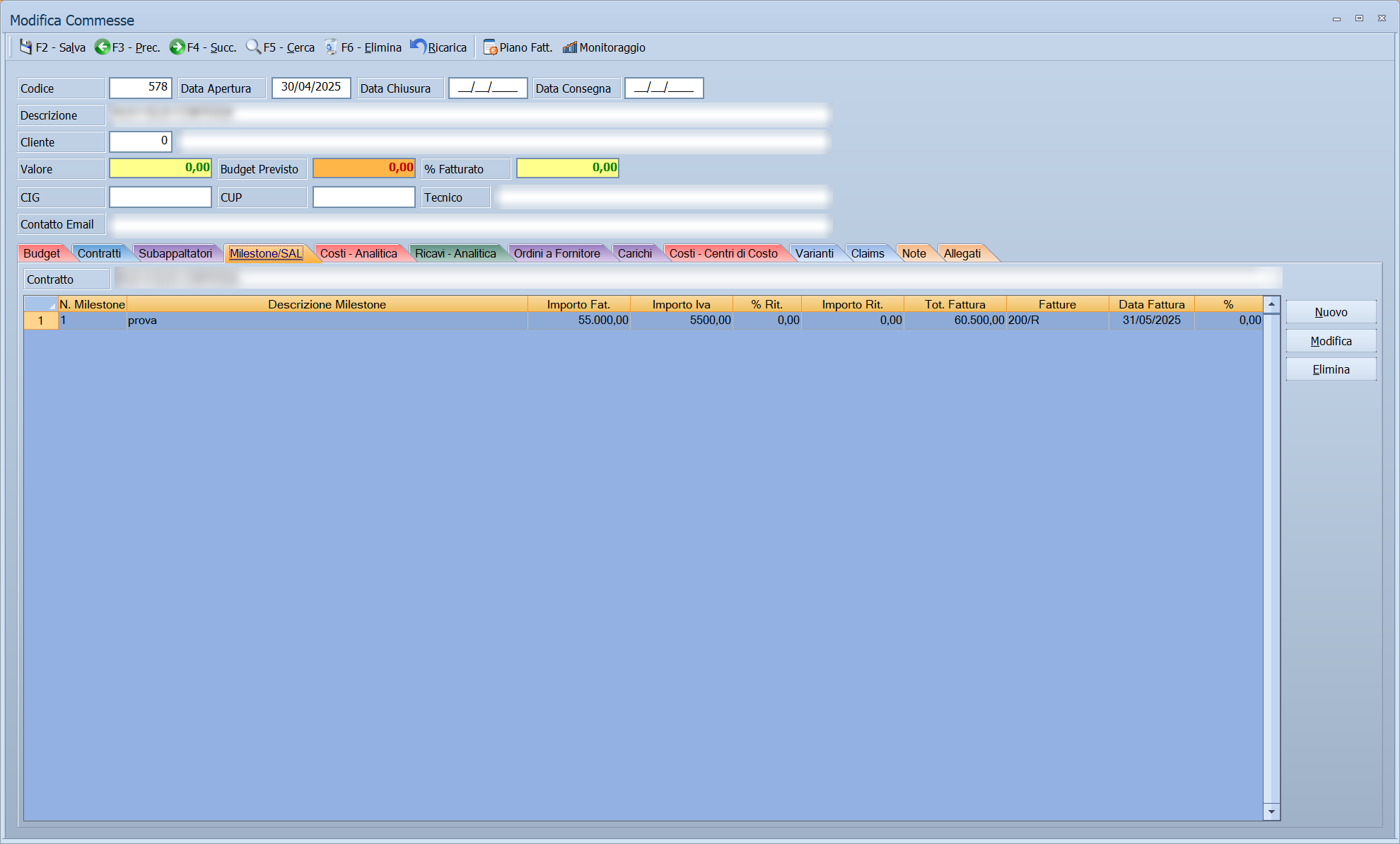
Task: Switch to the Budget tab
Action: [42, 253]
